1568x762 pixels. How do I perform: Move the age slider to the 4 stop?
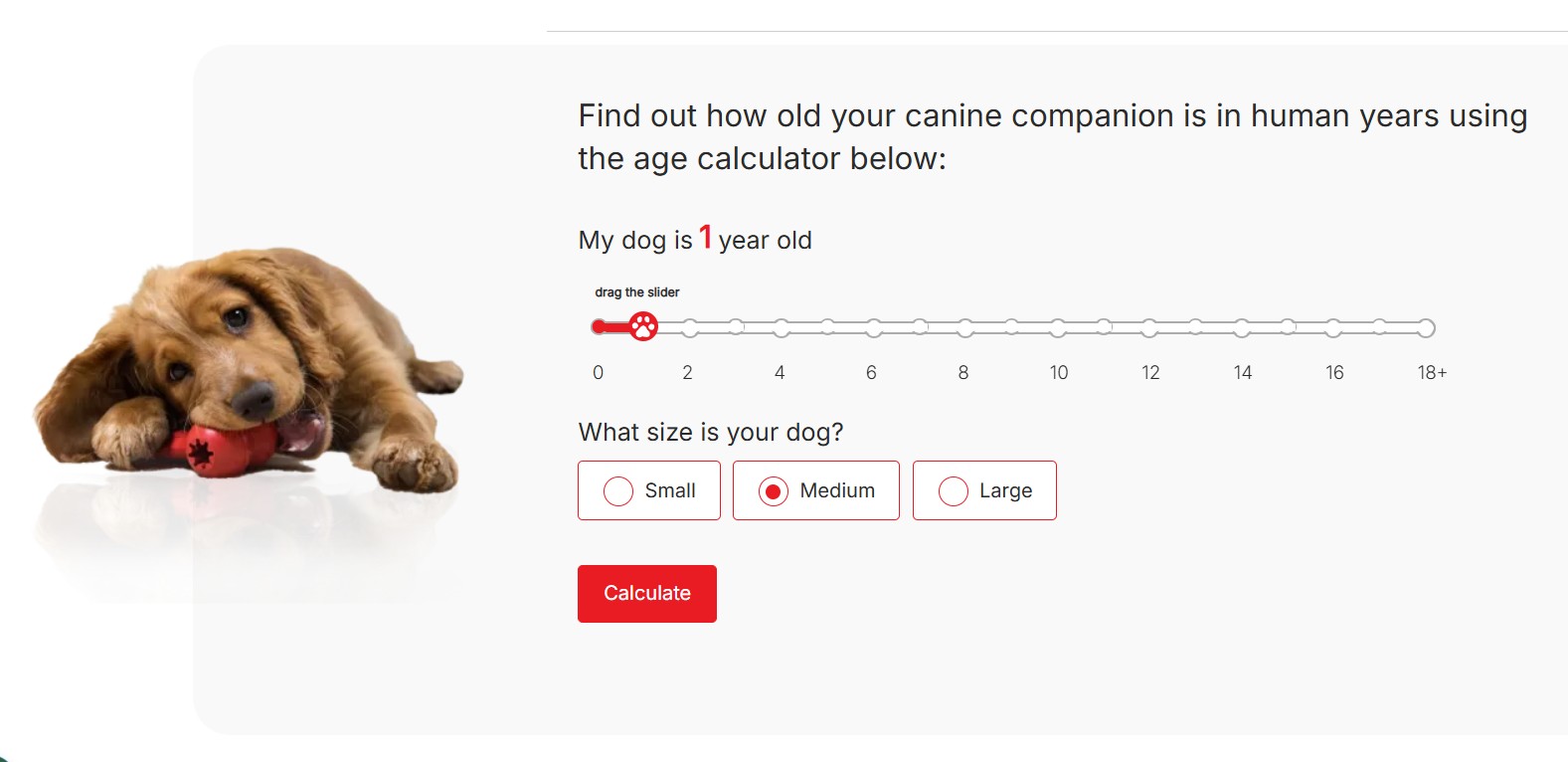(x=782, y=328)
